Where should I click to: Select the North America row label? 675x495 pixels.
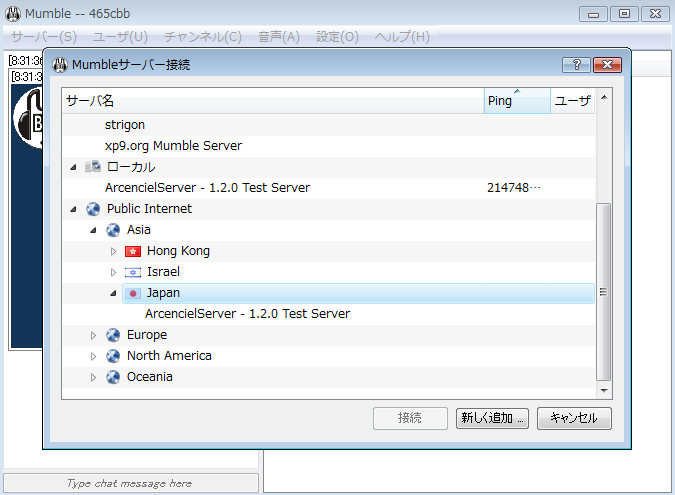point(169,356)
